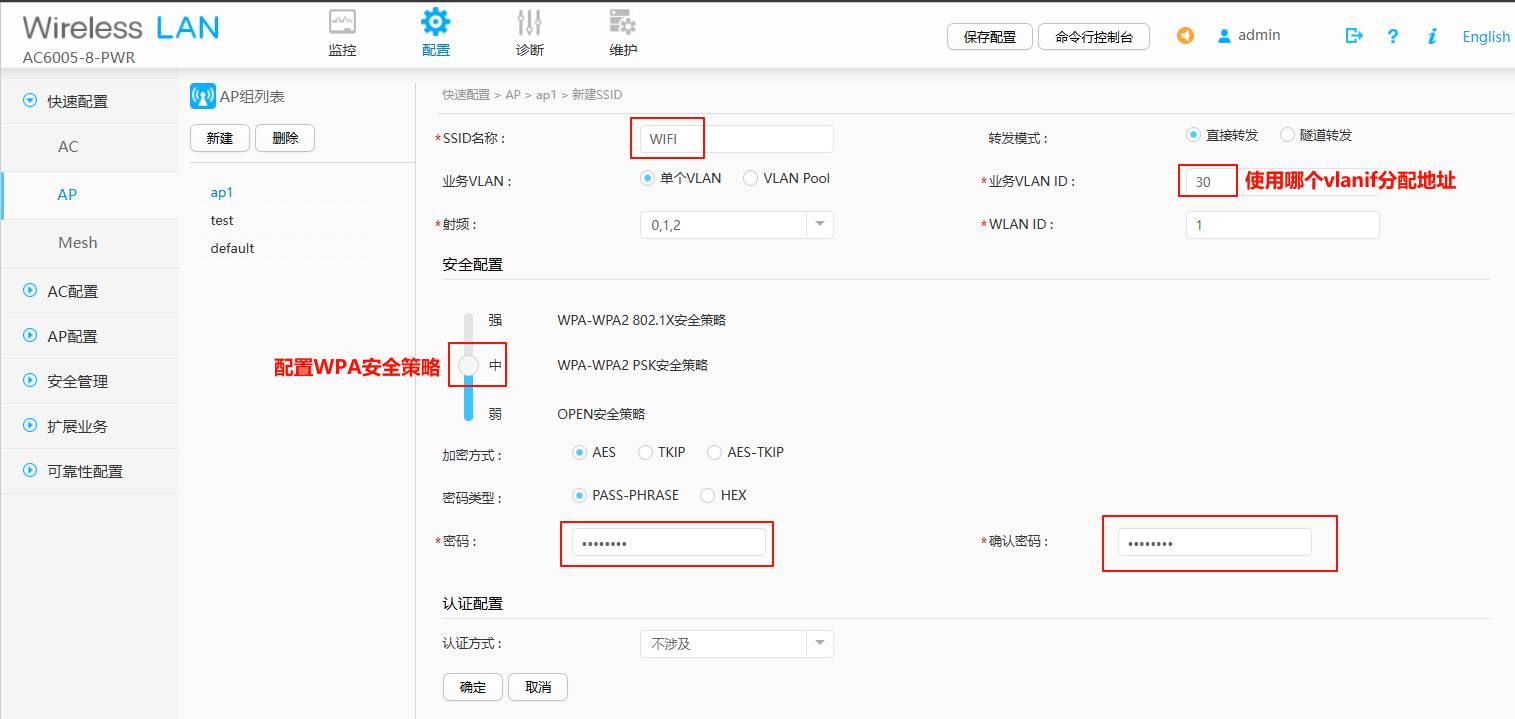The width and height of the screenshot is (1515, 719).
Task: Select HEX password type
Action: (707, 495)
